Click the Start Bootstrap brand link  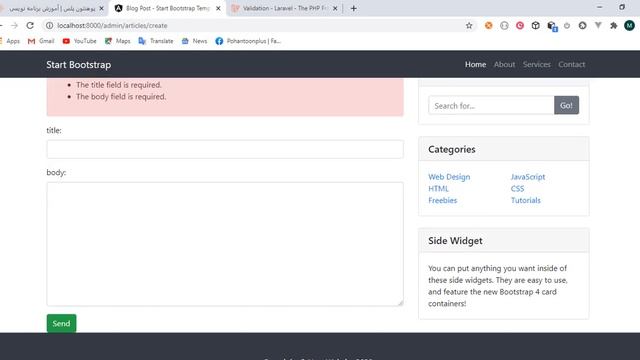[78, 64]
